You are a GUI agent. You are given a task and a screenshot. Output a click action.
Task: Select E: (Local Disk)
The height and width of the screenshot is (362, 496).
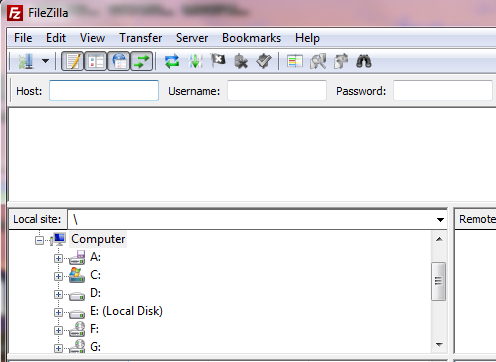(x=126, y=311)
